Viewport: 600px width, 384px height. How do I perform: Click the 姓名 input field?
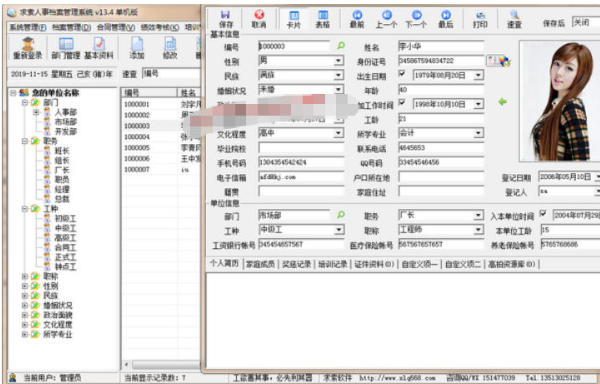tap(441, 46)
